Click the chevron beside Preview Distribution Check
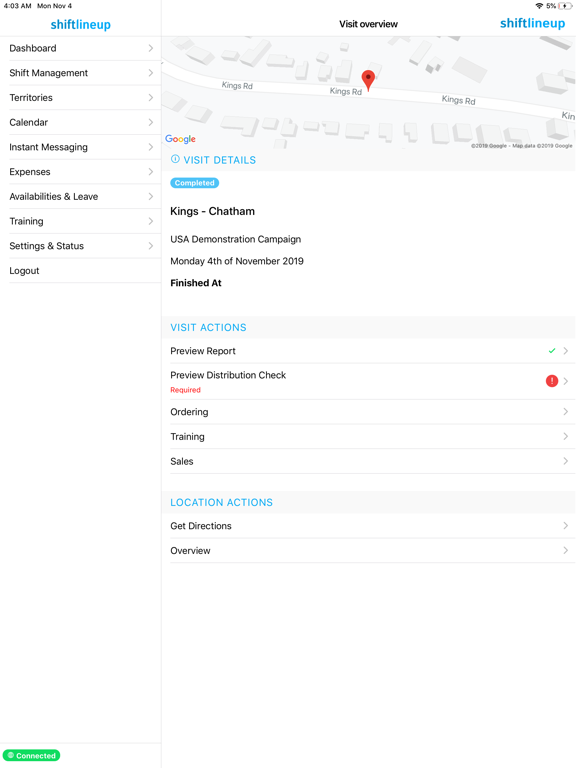576x768 pixels. (566, 381)
